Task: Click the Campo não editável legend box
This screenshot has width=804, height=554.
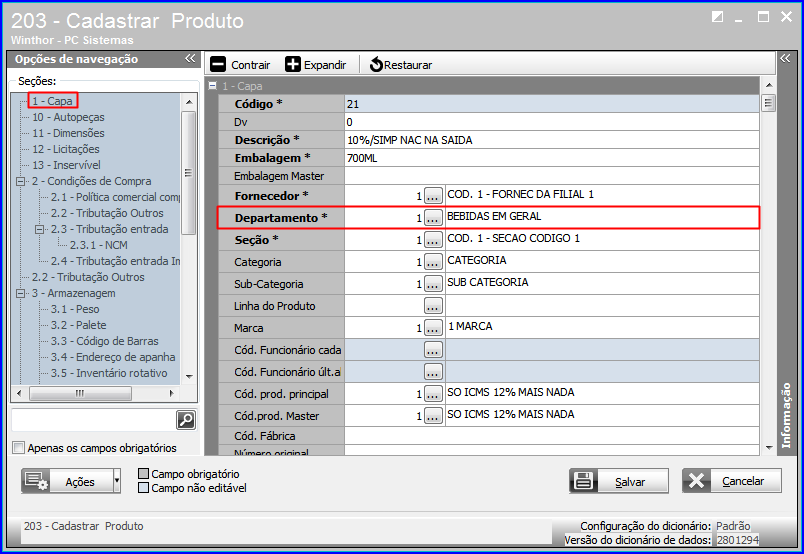Action: [x=144, y=488]
